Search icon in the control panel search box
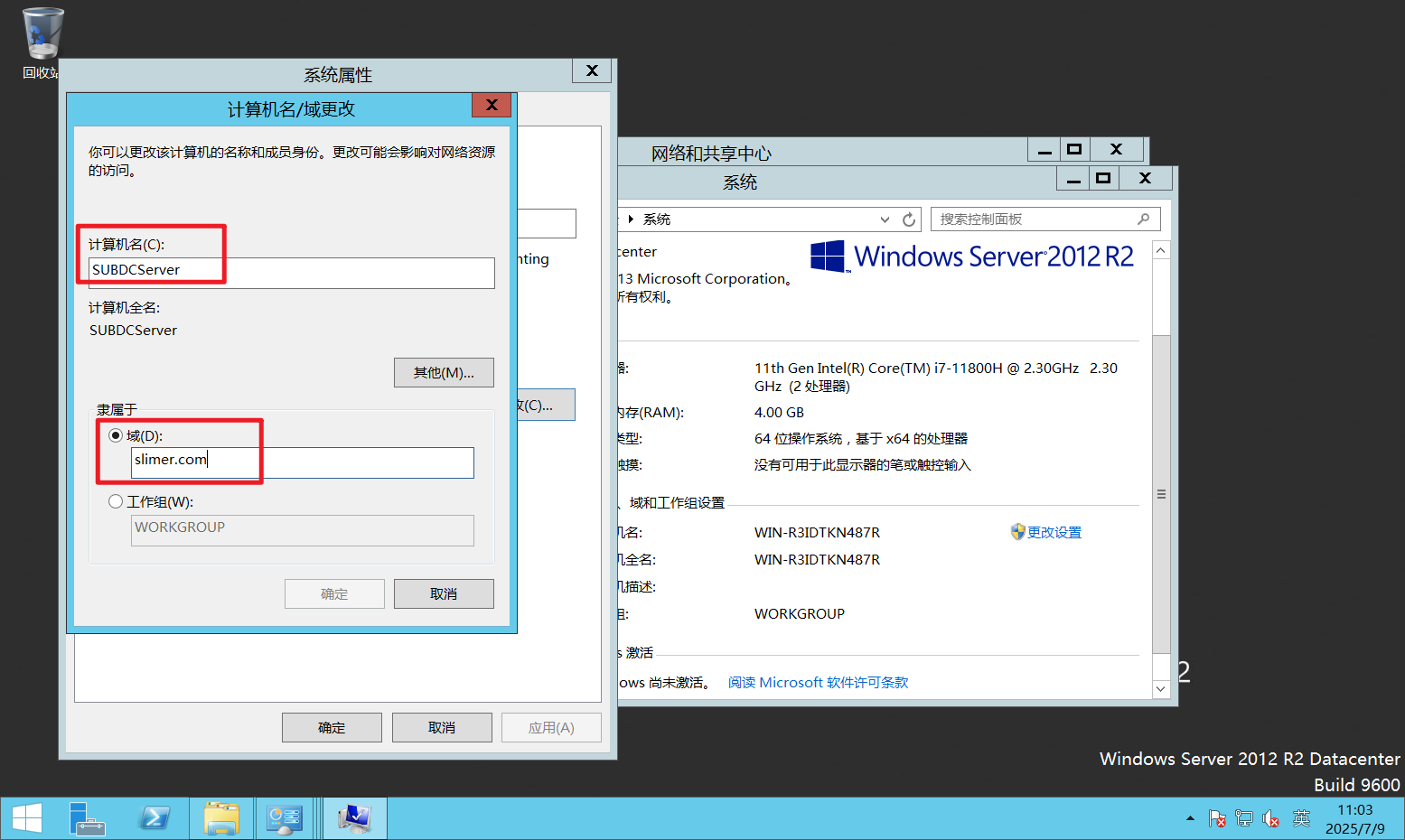The height and width of the screenshot is (840, 1405). 1144,219
